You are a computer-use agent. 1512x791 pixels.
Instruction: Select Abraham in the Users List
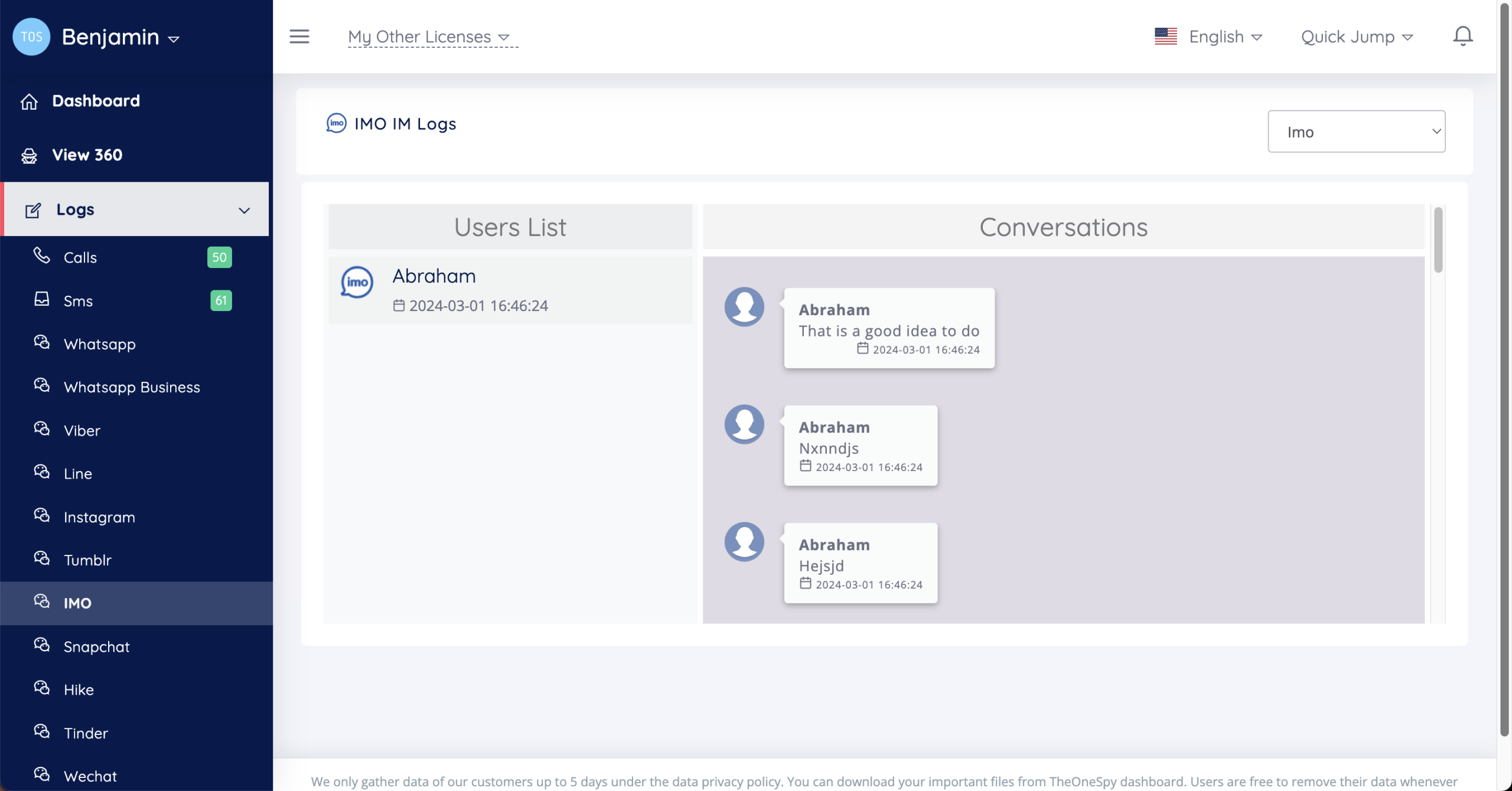click(x=510, y=290)
